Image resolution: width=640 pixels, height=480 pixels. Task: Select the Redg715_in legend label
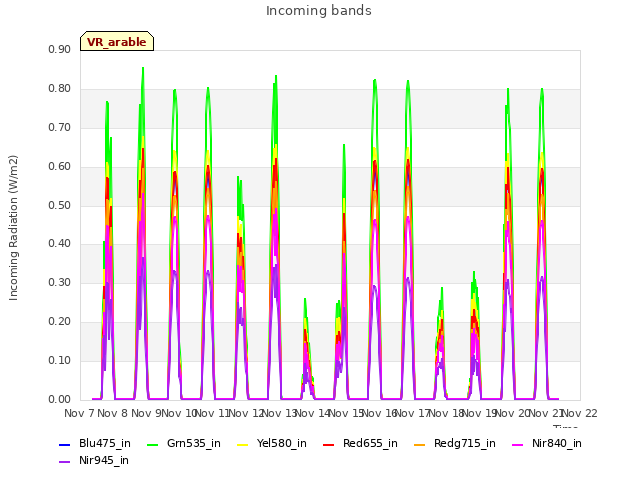click(x=465, y=444)
